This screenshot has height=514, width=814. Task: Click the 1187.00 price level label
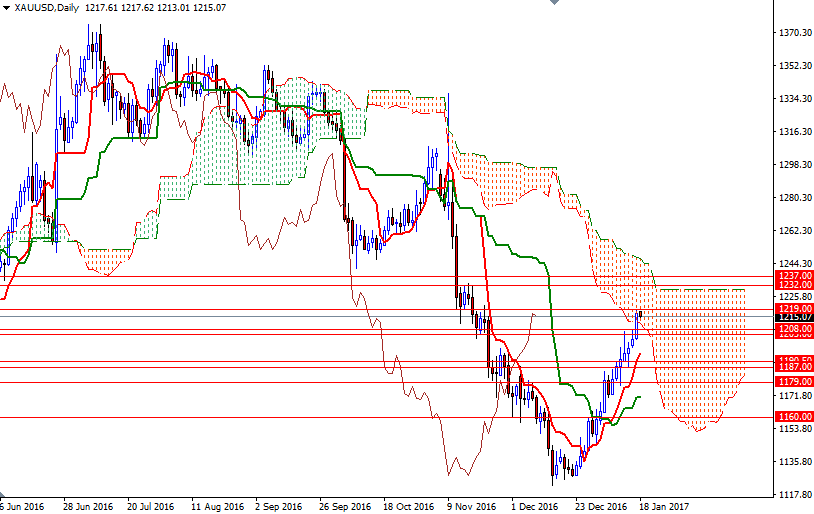[x=793, y=368]
